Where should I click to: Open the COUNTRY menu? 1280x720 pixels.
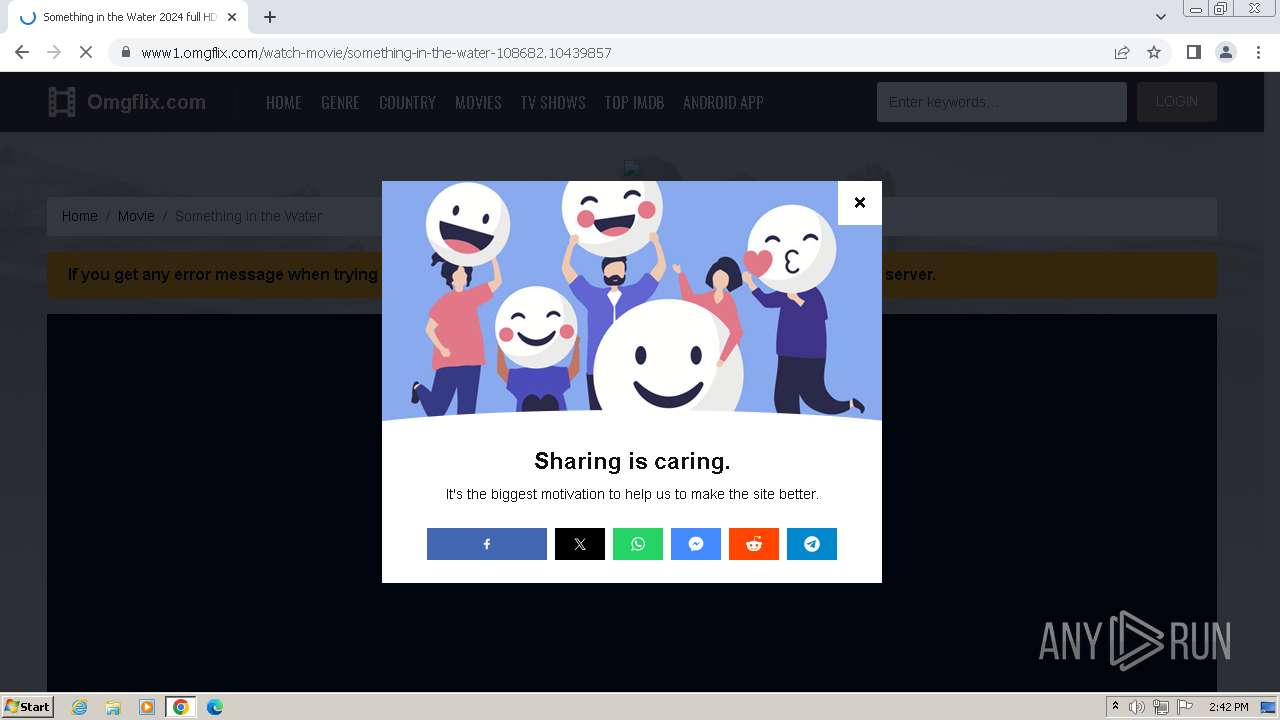pos(407,102)
